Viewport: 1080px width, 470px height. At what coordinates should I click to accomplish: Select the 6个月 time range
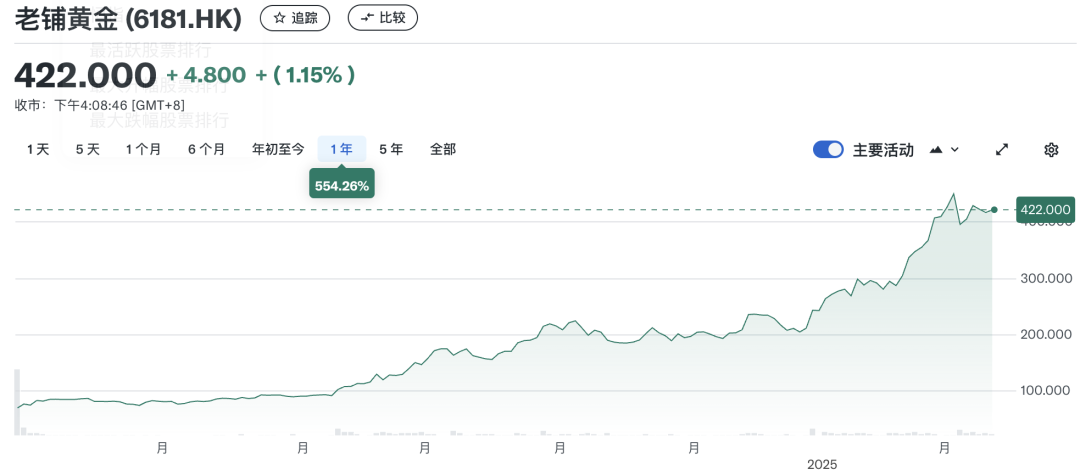[206, 150]
